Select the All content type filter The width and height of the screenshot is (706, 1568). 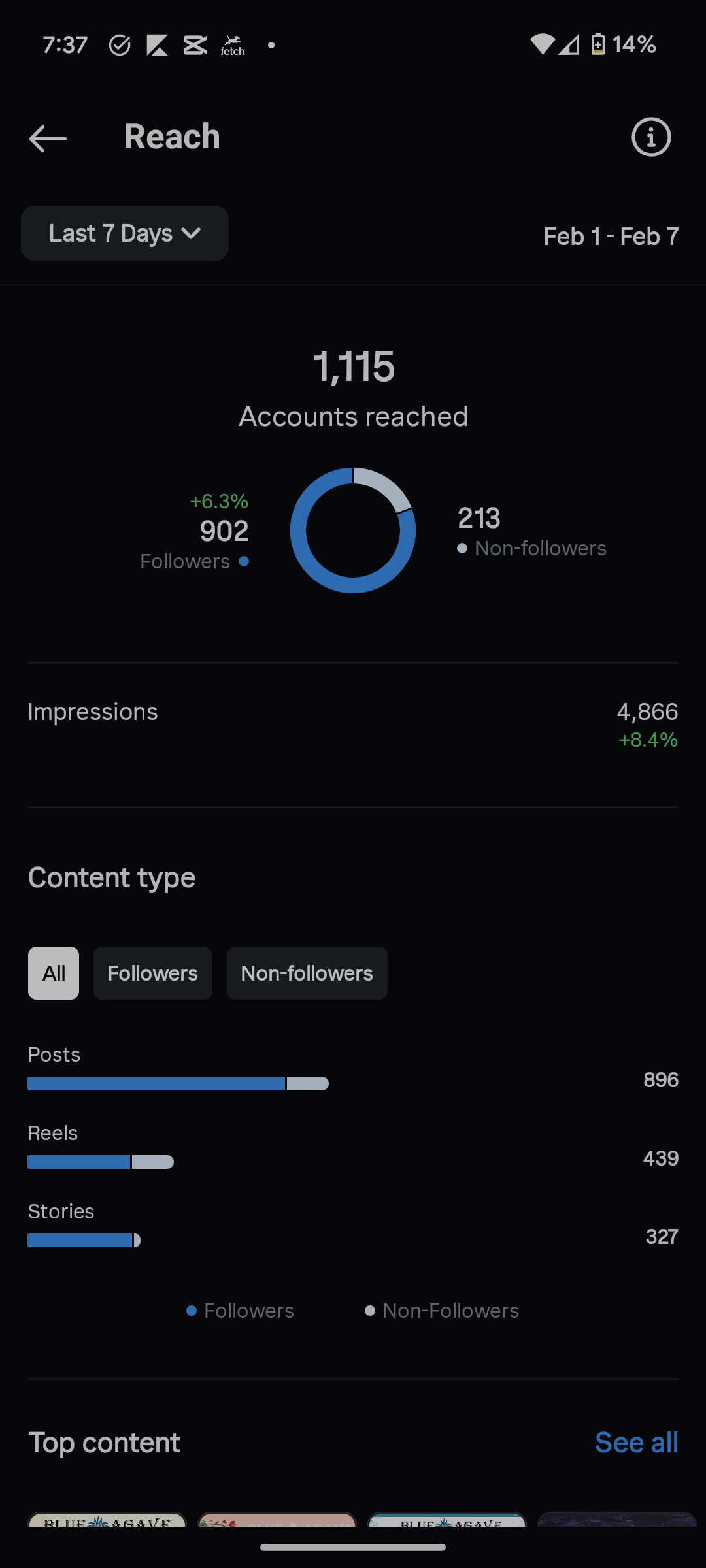coord(54,973)
